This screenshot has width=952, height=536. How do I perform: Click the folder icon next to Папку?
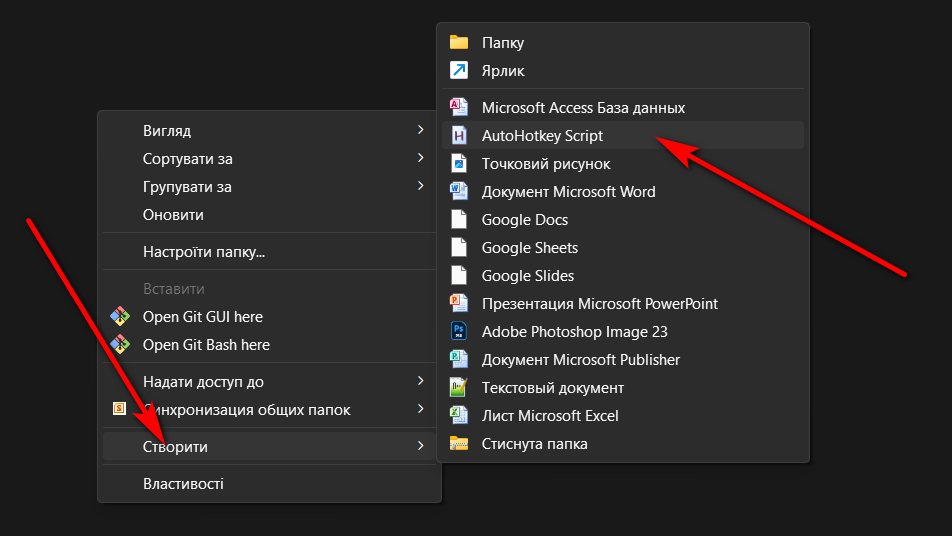[459, 42]
